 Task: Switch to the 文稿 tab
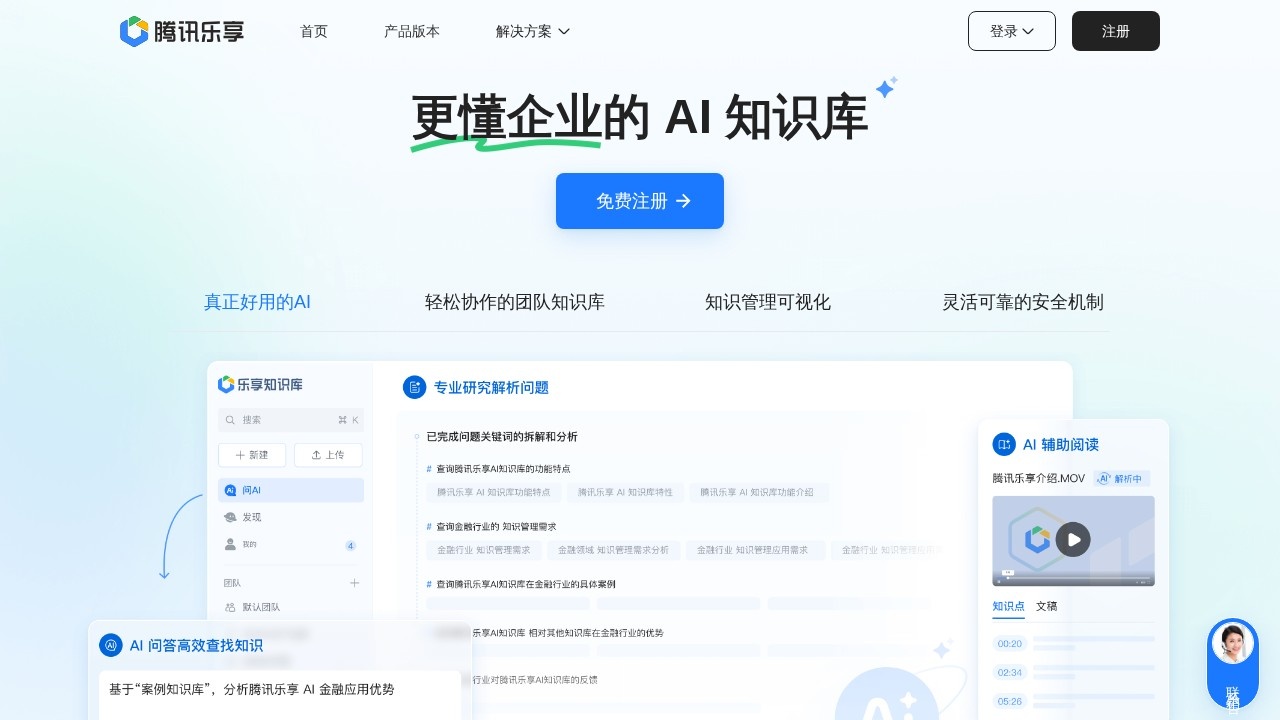click(x=1046, y=606)
